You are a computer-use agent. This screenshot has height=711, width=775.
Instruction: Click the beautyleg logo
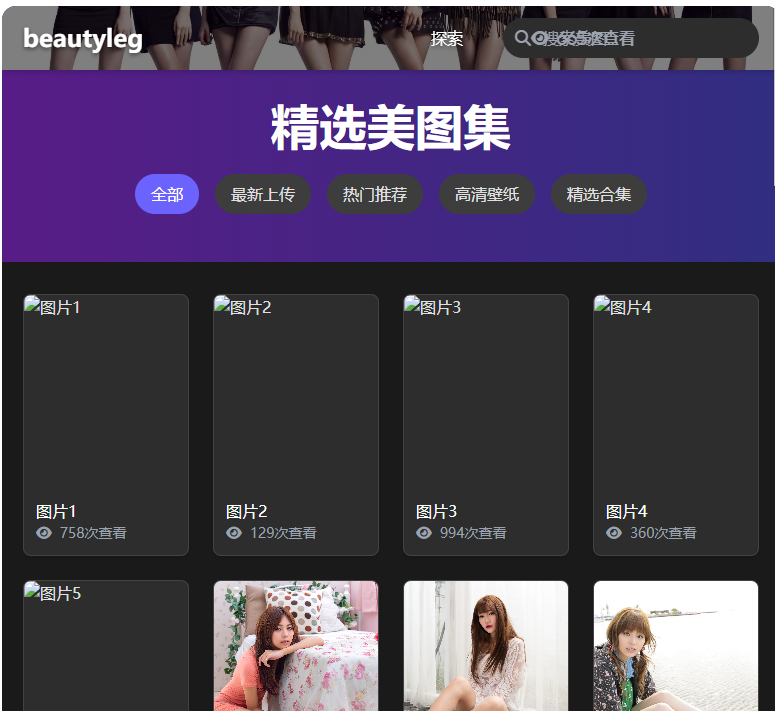(x=83, y=39)
